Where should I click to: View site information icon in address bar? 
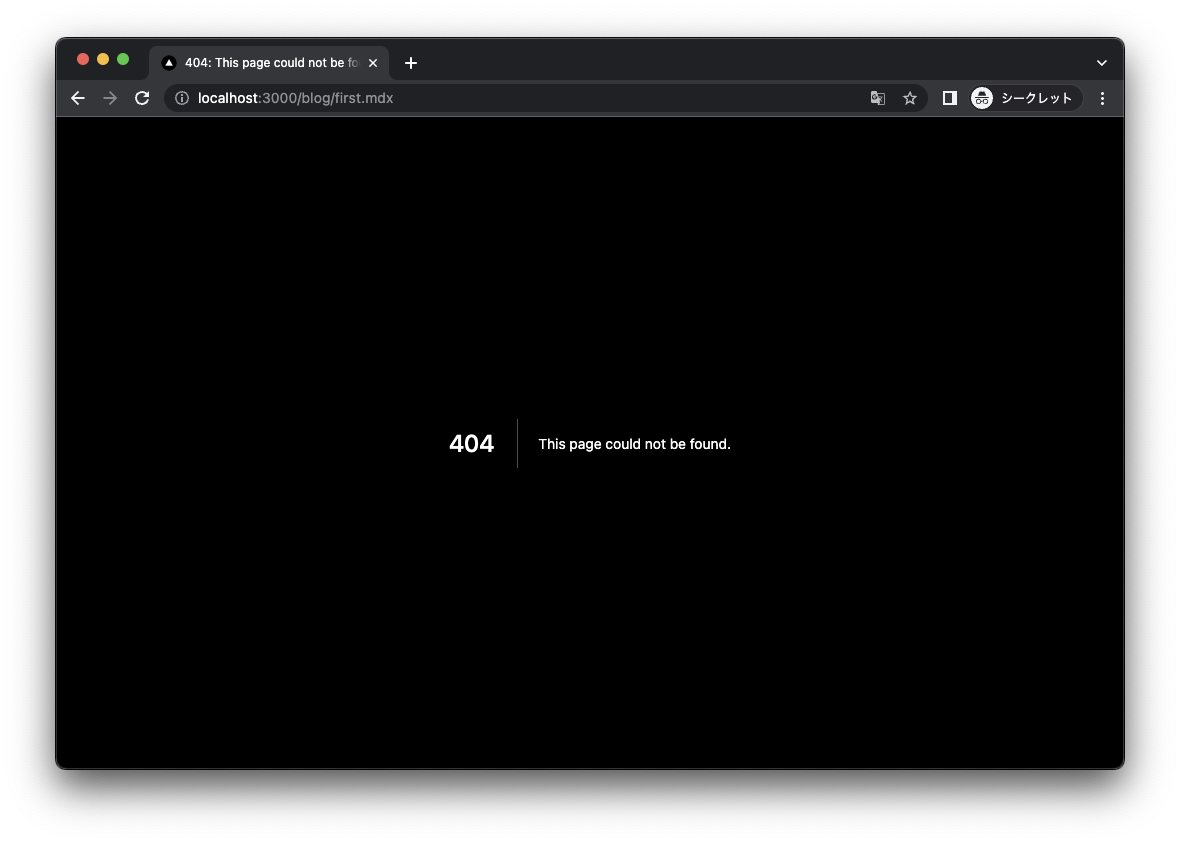click(182, 99)
